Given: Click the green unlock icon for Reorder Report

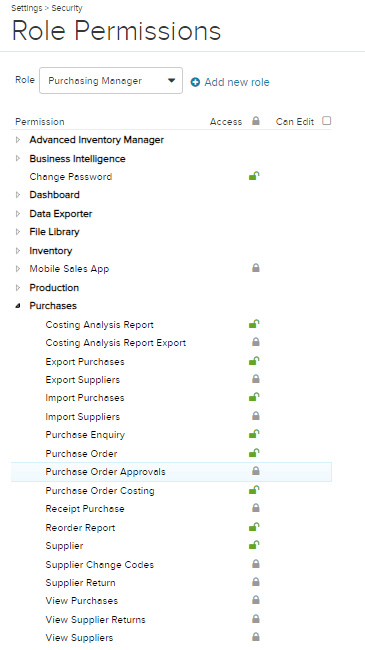Looking at the screenshot, I should (x=254, y=527).
